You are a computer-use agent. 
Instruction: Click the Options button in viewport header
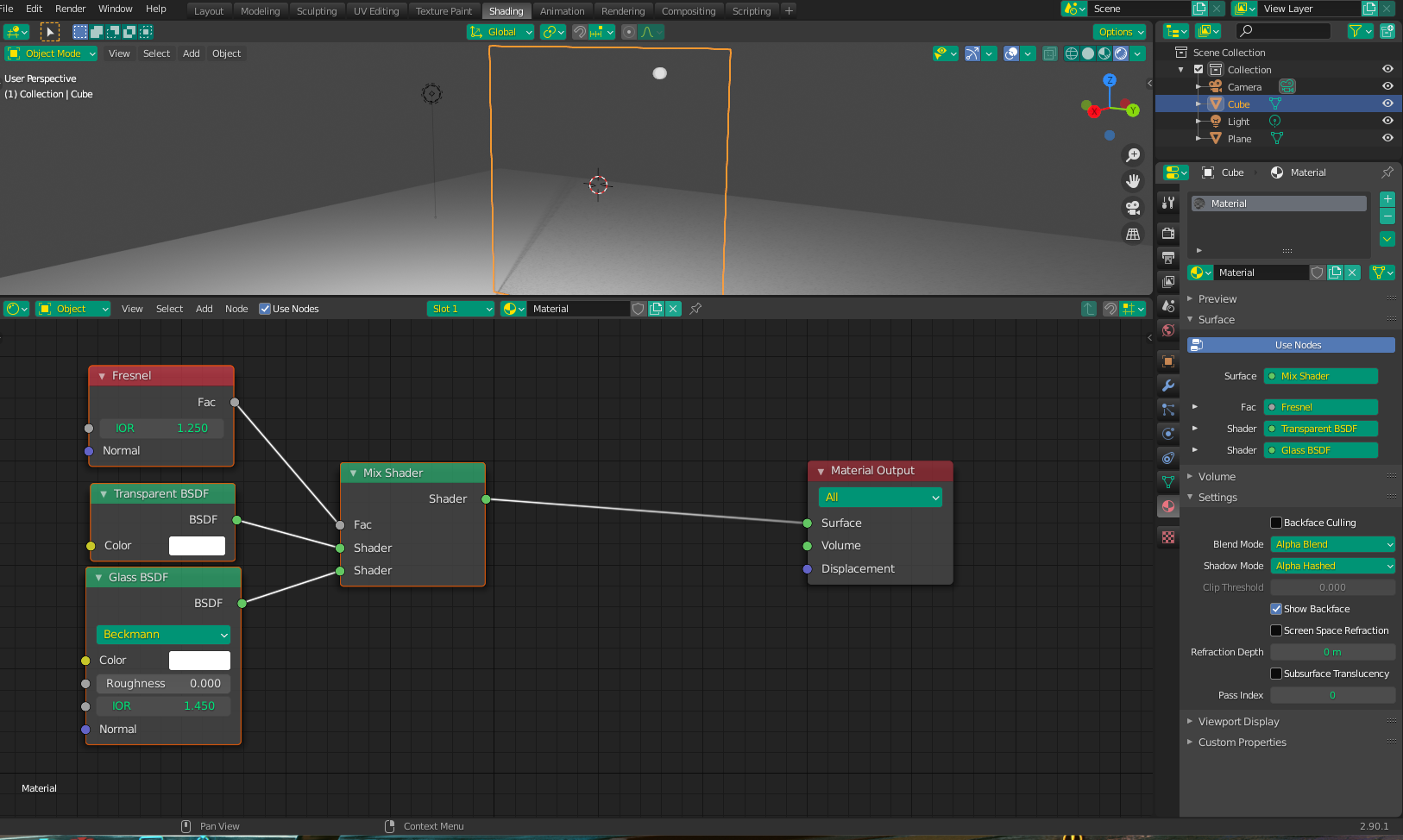coord(1120,32)
